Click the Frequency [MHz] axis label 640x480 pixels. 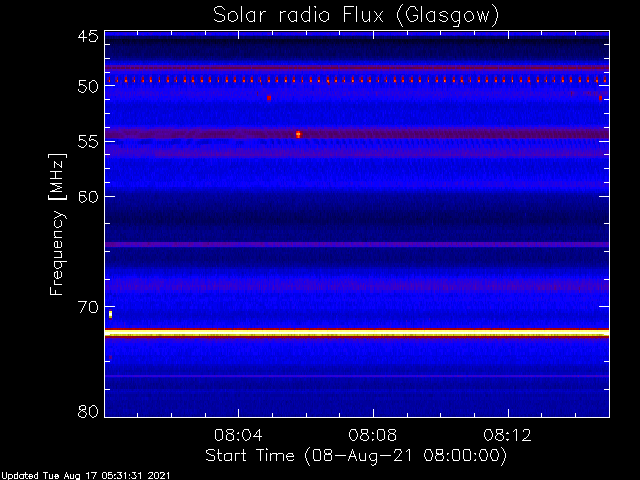click(56, 224)
